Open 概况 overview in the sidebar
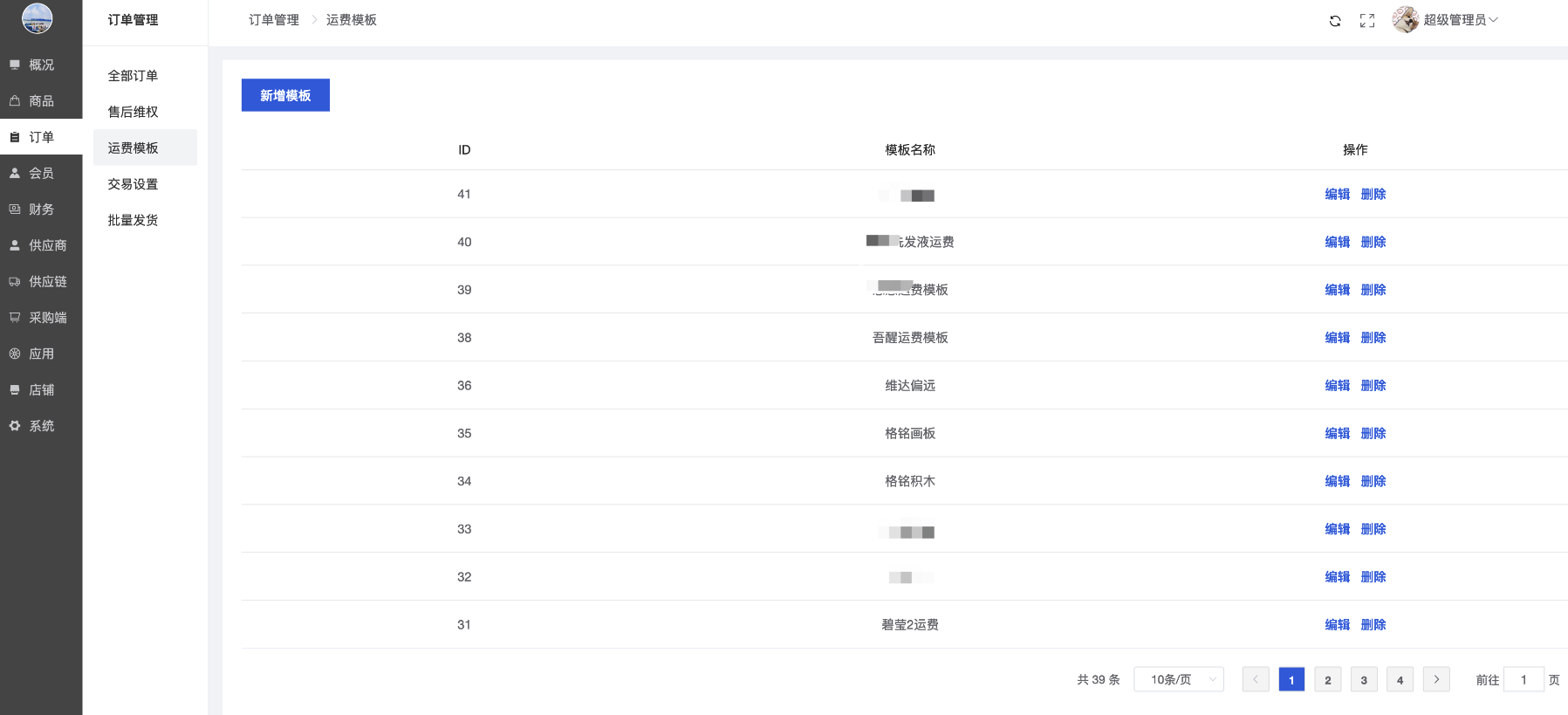The width and height of the screenshot is (1568, 715). tap(40, 65)
